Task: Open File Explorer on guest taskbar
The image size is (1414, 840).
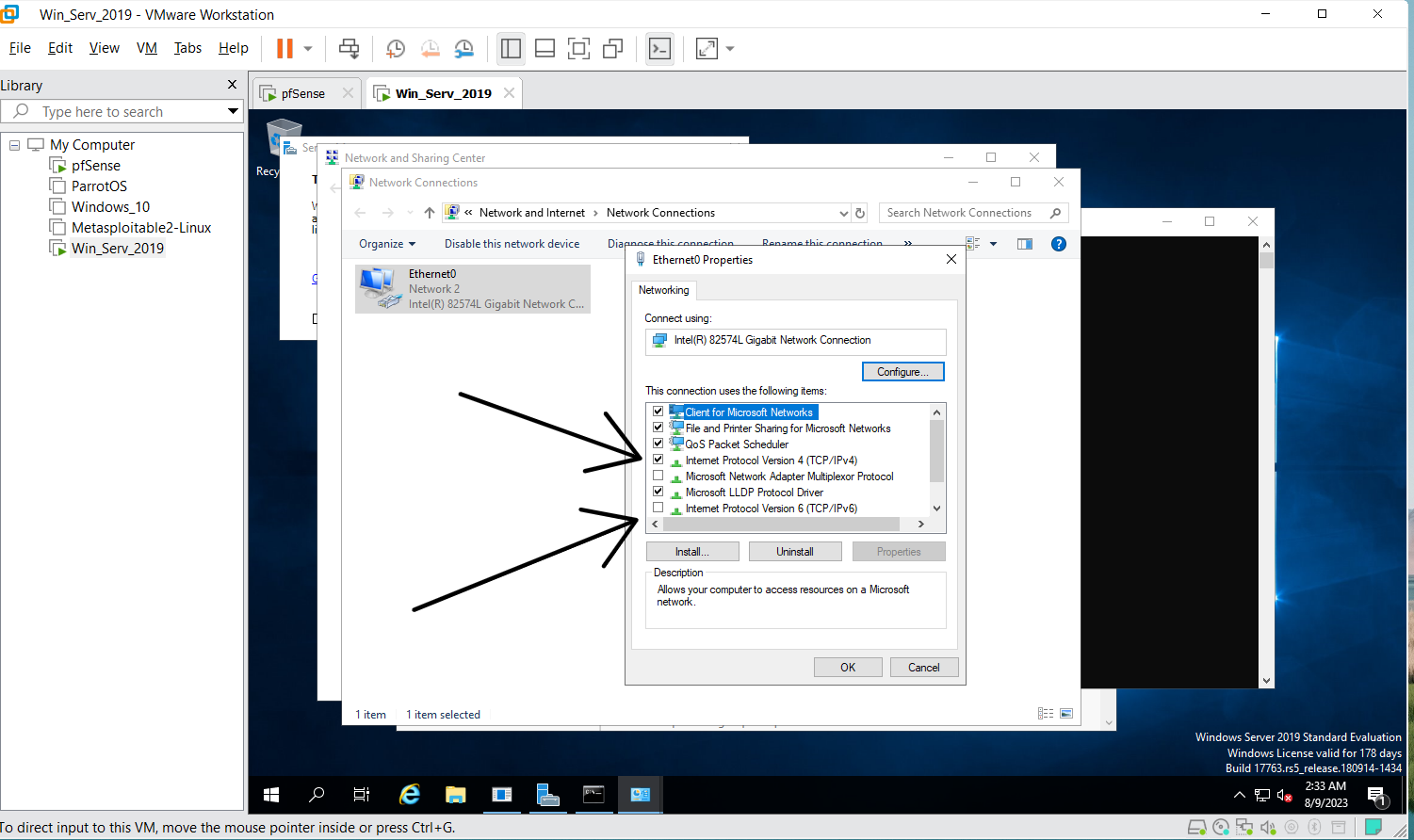Action: [x=456, y=795]
